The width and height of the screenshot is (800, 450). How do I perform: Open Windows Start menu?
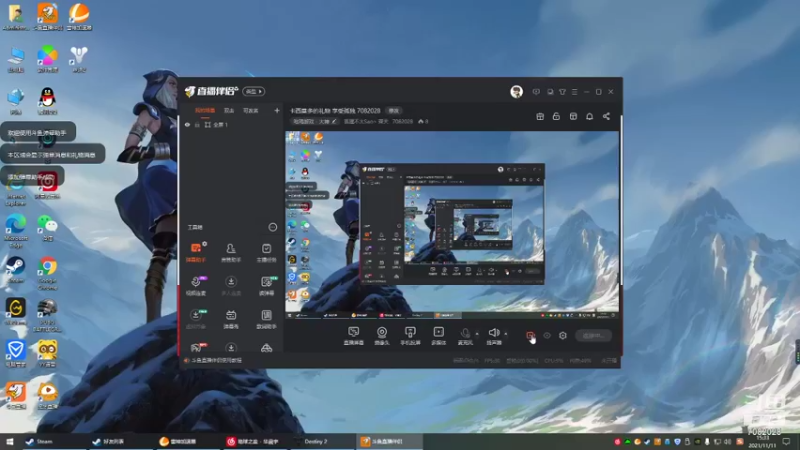[x=10, y=441]
